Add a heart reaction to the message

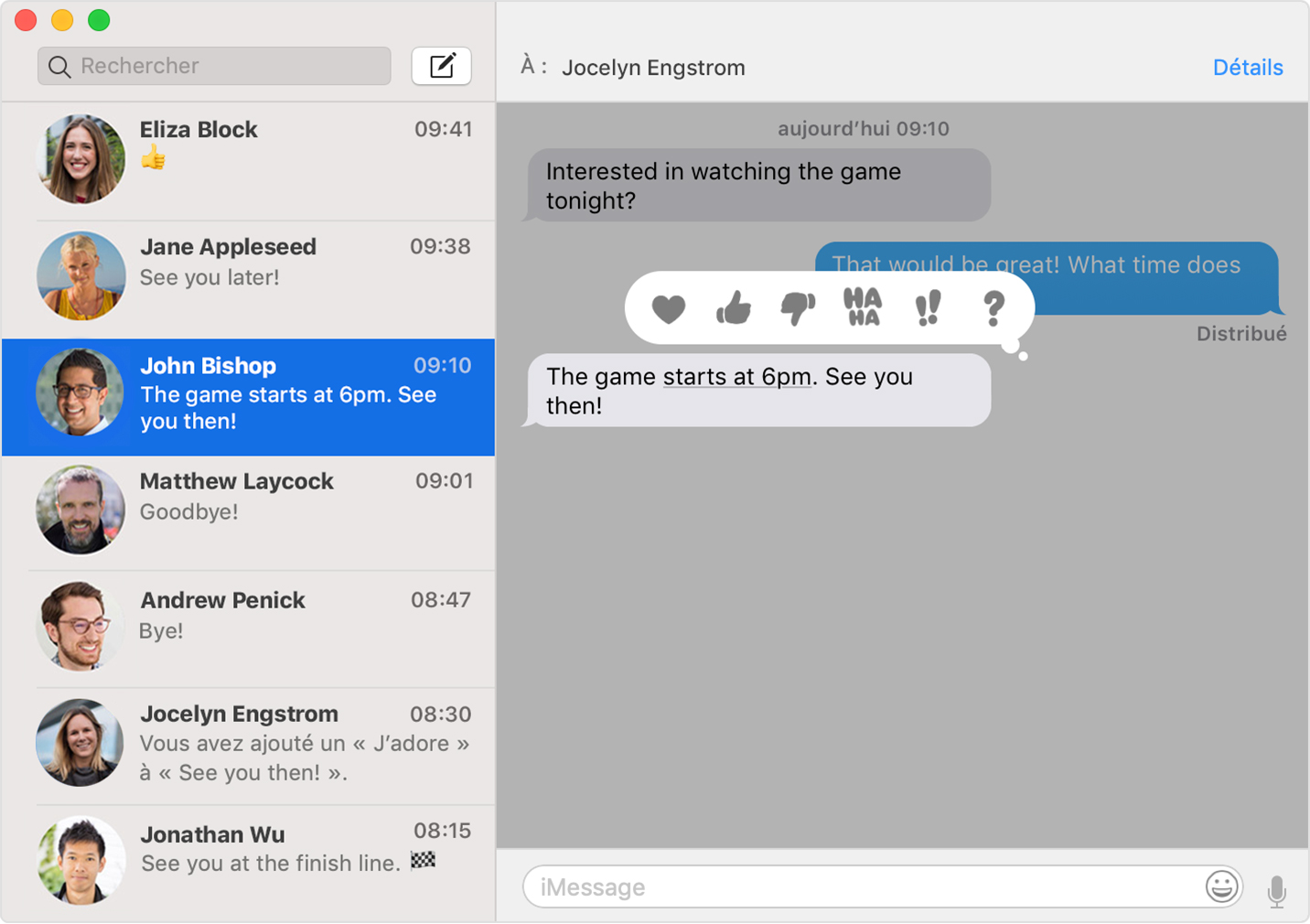669,309
